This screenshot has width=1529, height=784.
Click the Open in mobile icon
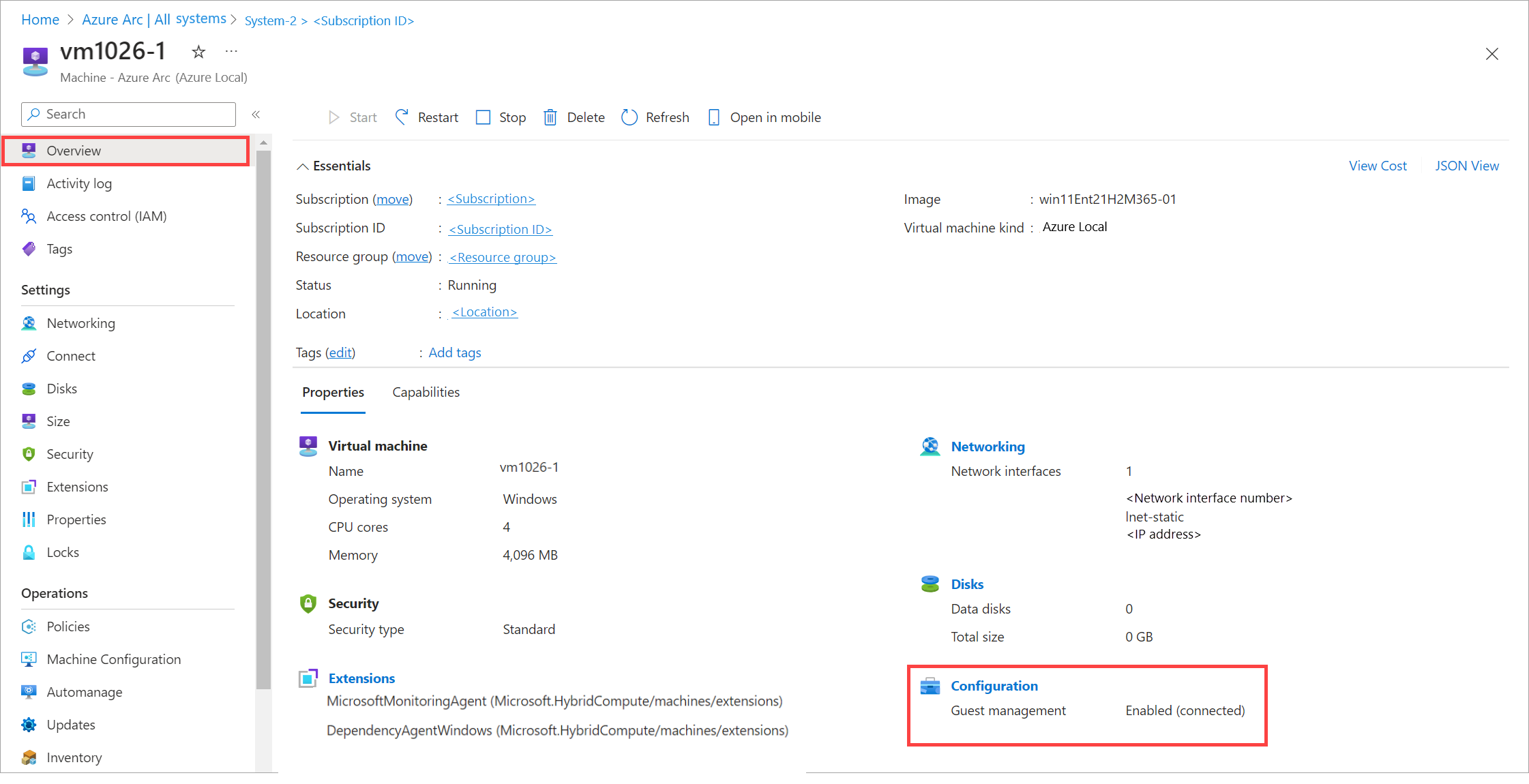pyautogui.click(x=713, y=117)
